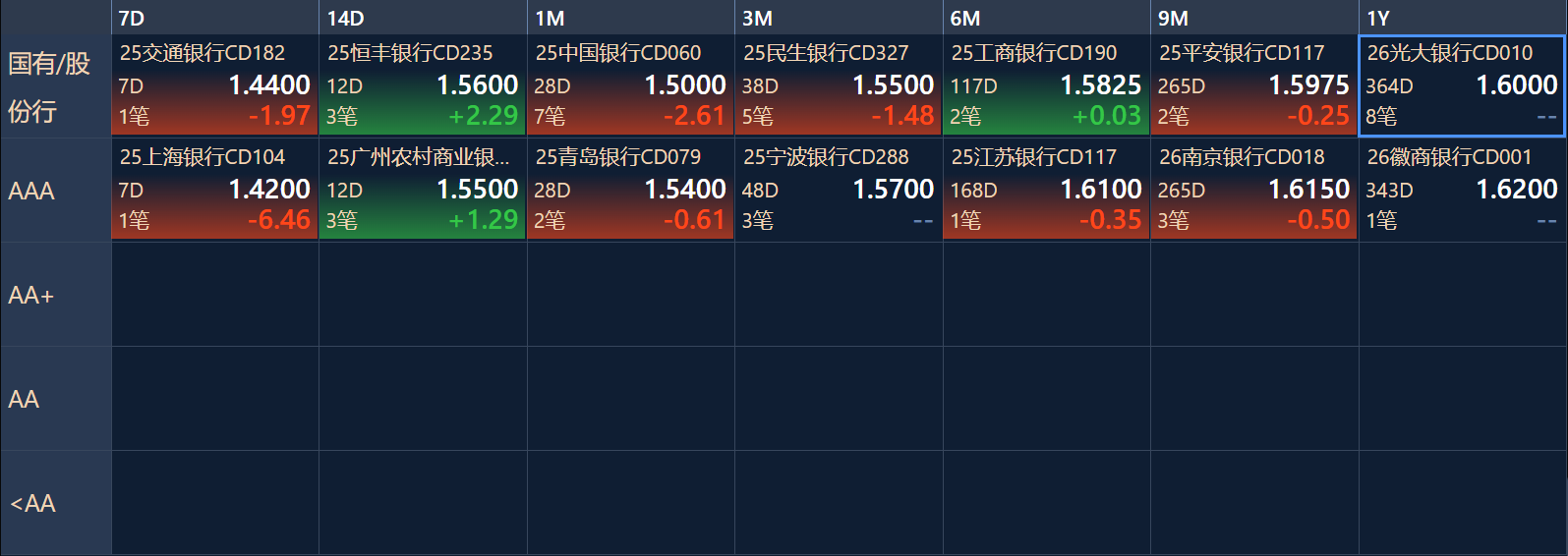Click the +1.29 change value
This screenshot has height=556, width=1568.
[x=484, y=220]
